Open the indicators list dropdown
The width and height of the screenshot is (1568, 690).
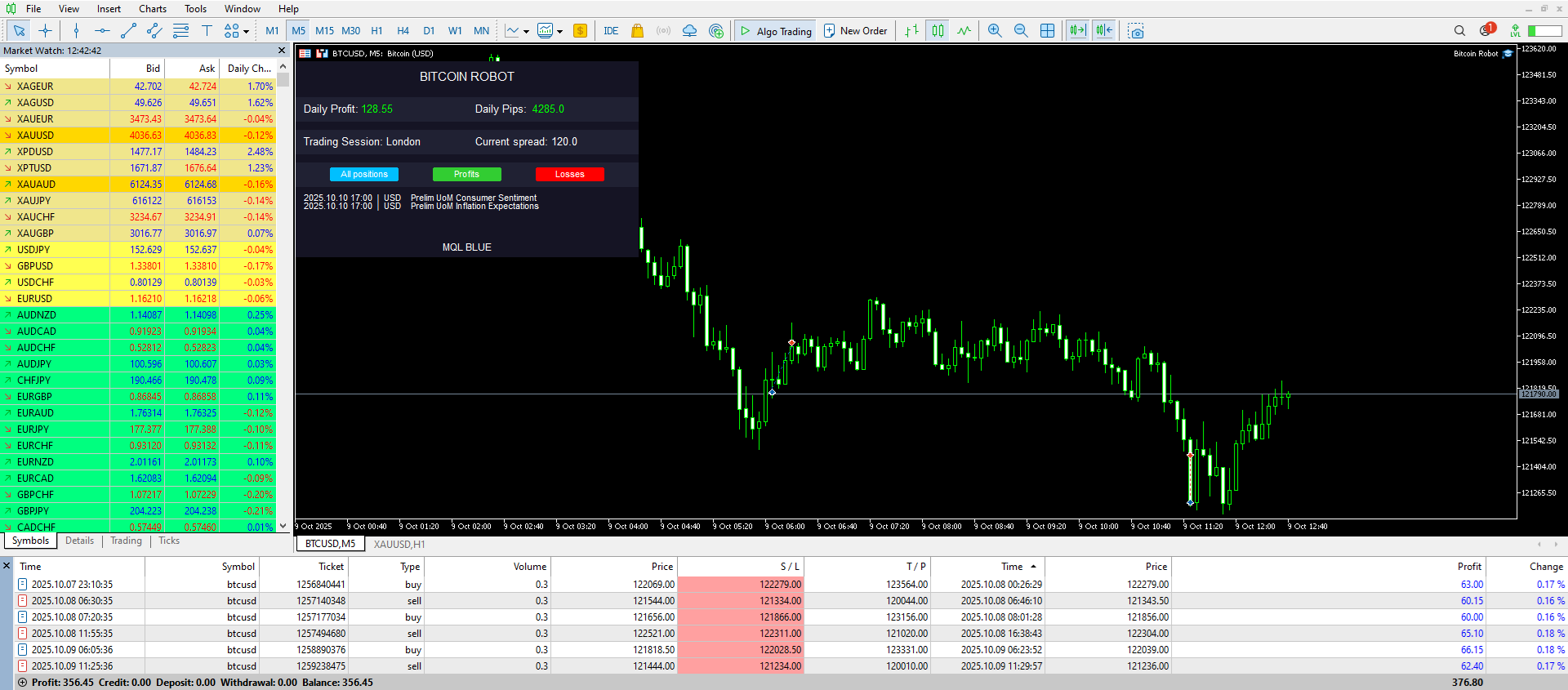[x=516, y=31]
